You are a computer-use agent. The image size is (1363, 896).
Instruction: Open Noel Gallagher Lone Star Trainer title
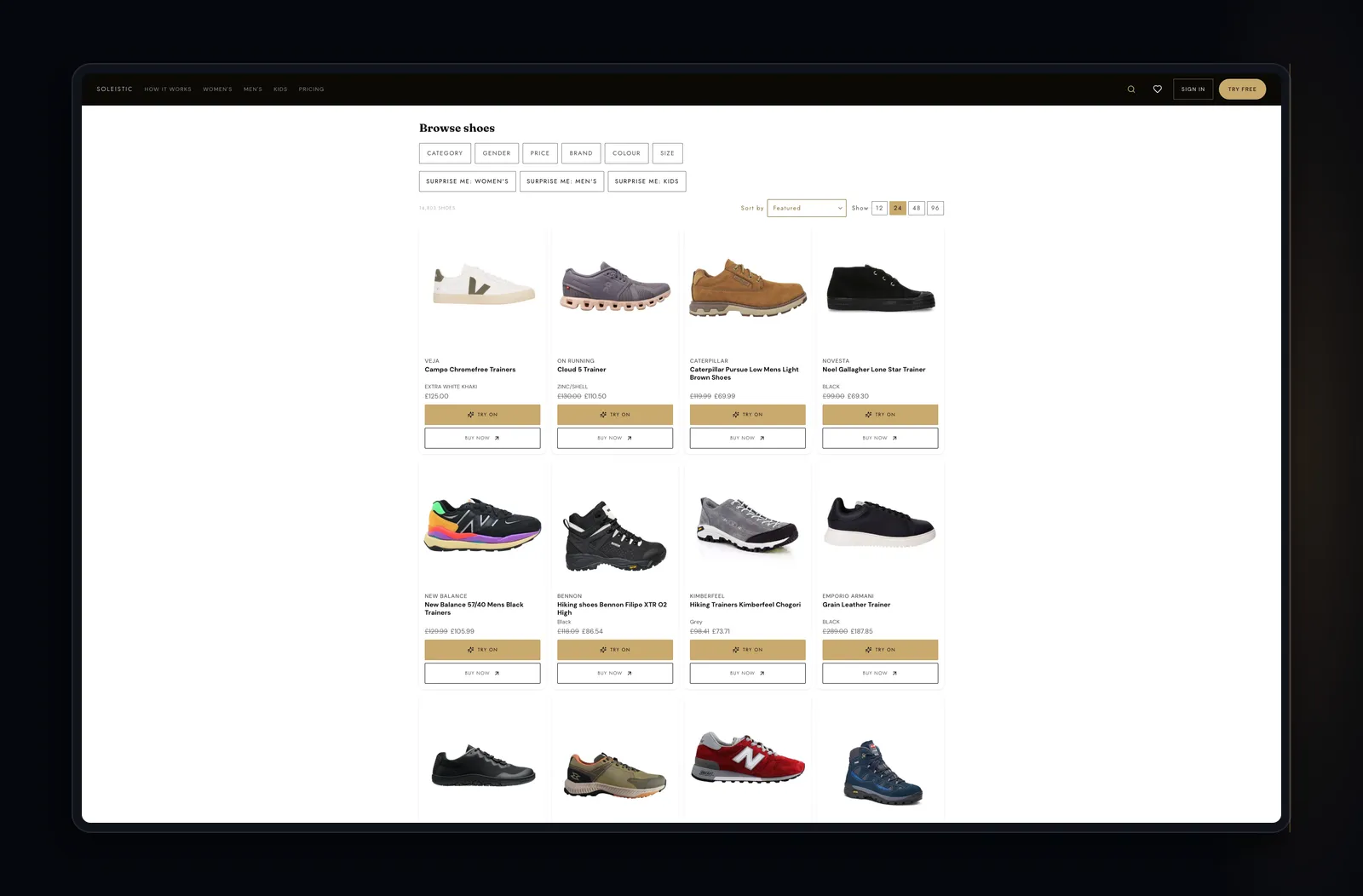[874, 370]
